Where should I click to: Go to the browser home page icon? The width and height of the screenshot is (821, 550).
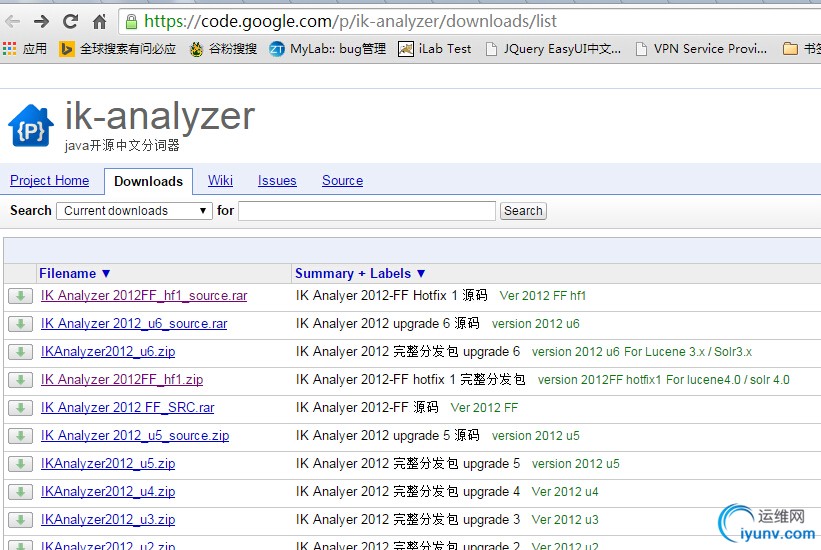click(99, 21)
